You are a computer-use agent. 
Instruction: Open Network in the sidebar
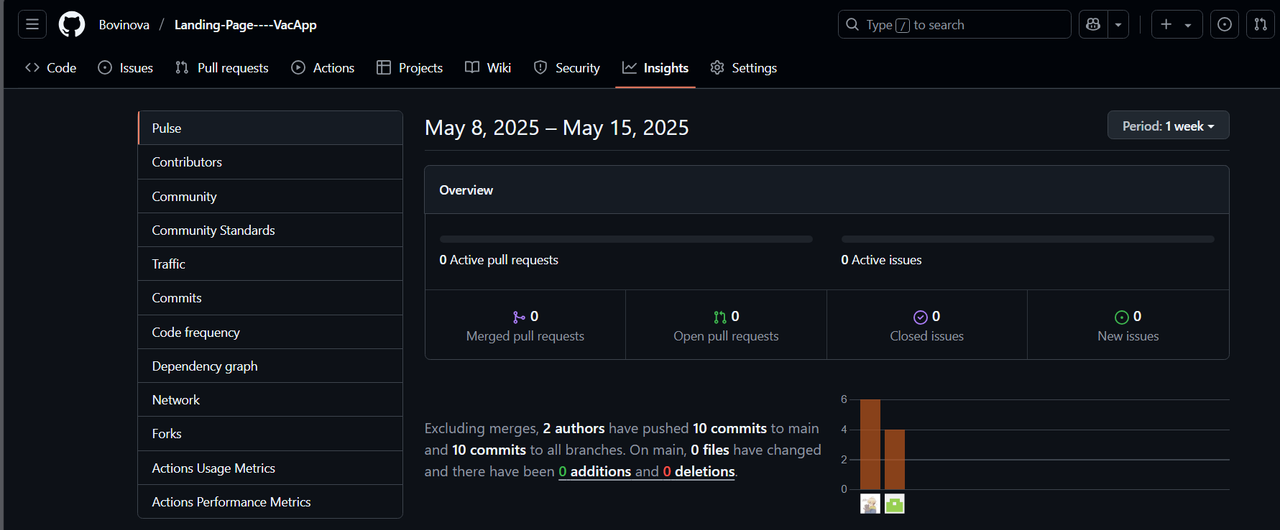[x=270, y=400]
